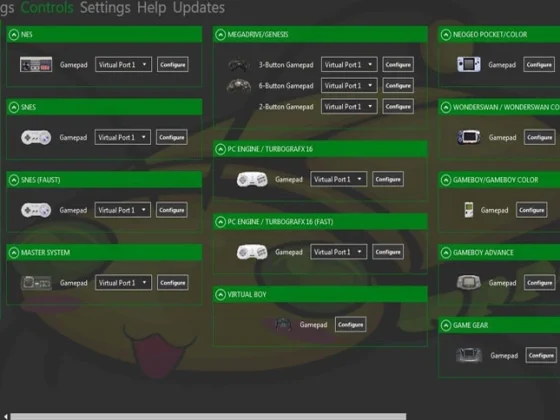Collapse the Gameboy Advance section
560x420 pixels.
[446, 253]
